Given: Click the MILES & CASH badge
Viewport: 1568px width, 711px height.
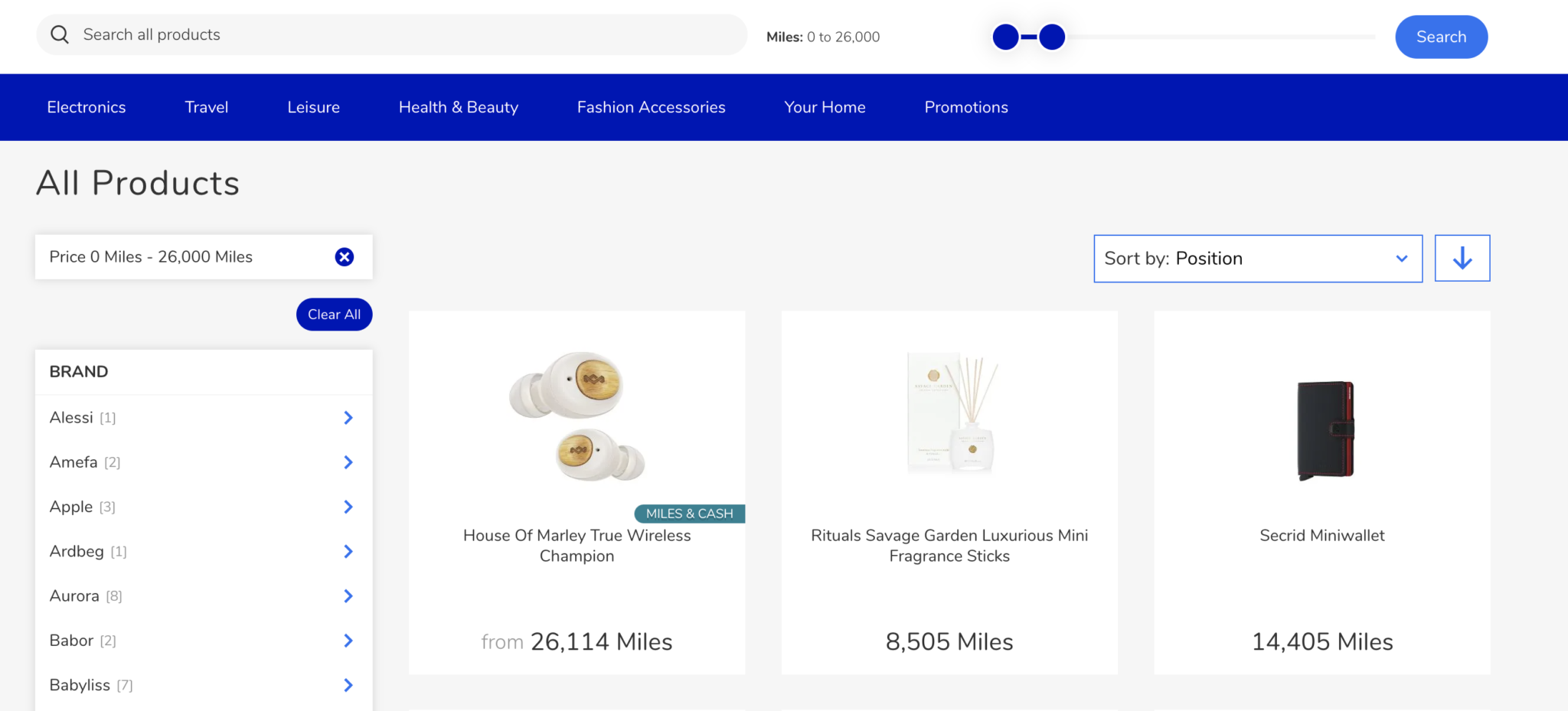Looking at the screenshot, I should click(690, 514).
